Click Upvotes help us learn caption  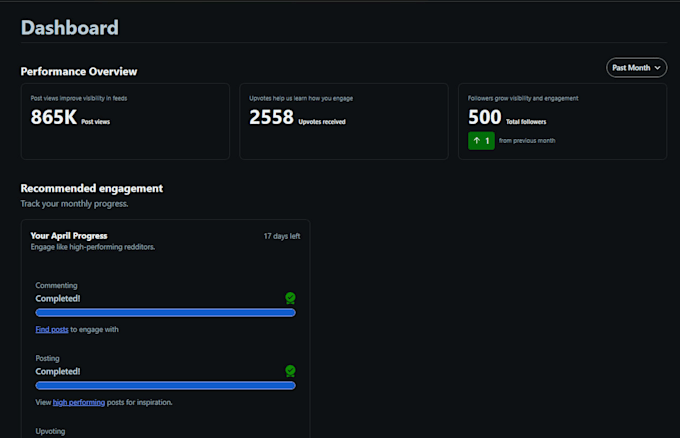(x=301, y=98)
